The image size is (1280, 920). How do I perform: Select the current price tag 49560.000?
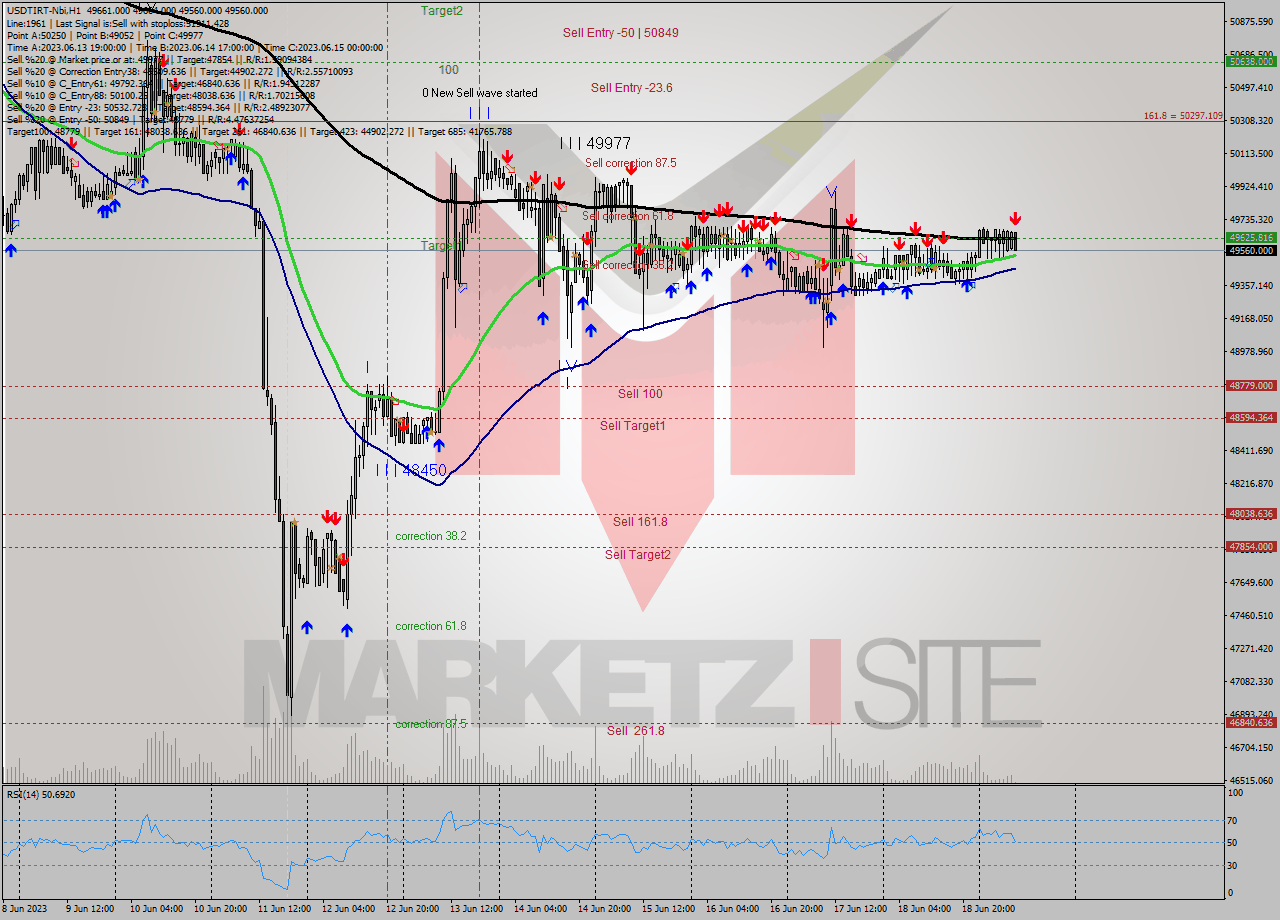(x=1251, y=251)
